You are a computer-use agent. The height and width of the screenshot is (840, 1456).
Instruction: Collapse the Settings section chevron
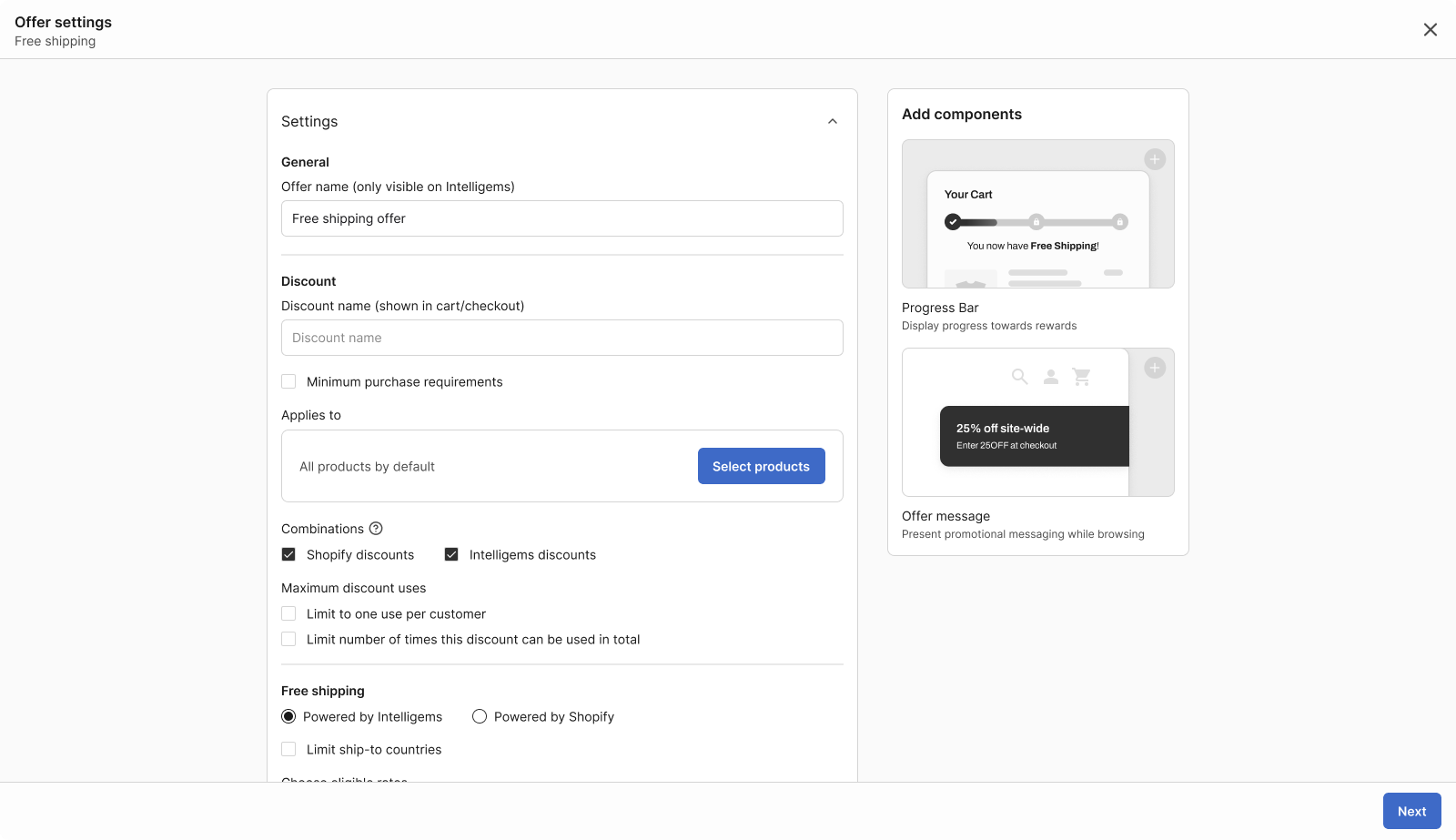tap(833, 122)
